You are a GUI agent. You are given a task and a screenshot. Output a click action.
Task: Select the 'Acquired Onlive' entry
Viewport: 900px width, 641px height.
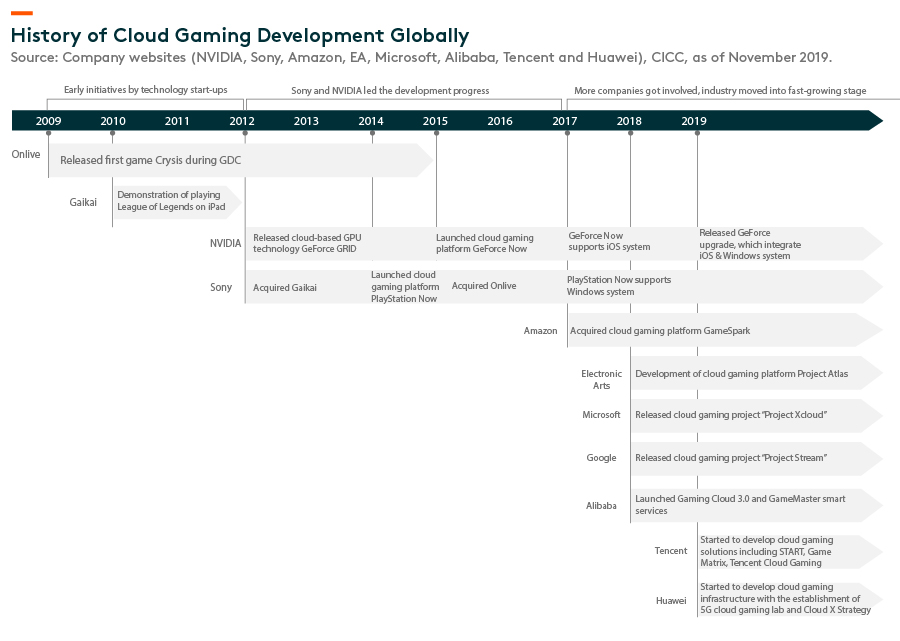point(484,286)
